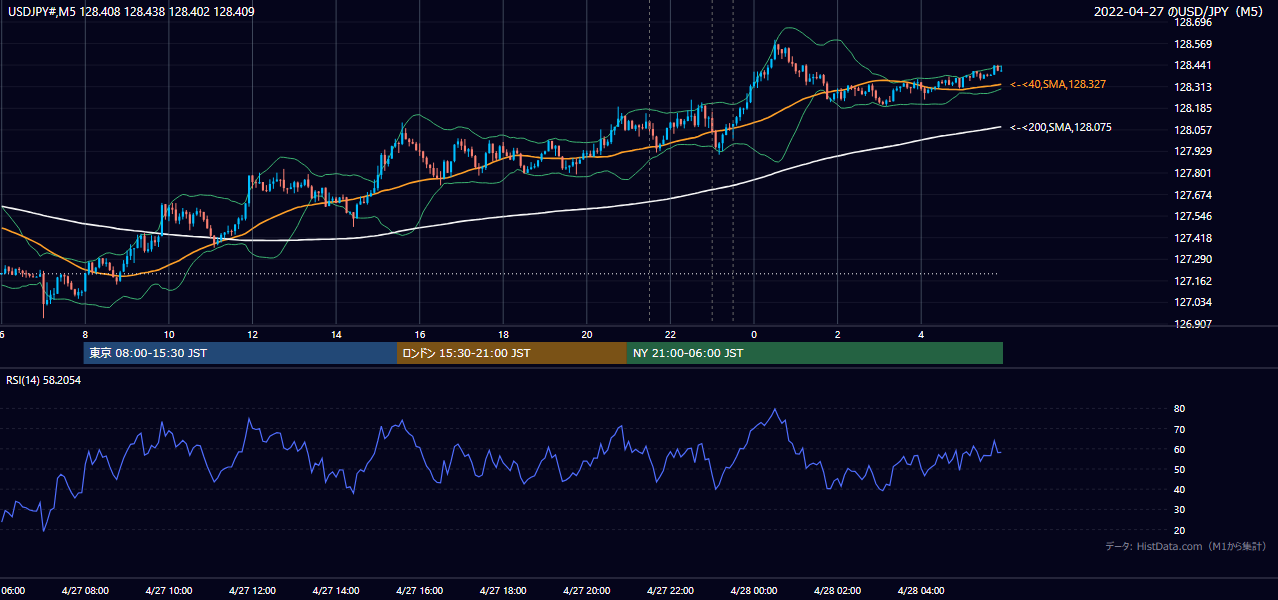This screenshot has height=600, width=1278.
Task: Click the 4/27 08:00 date axis label
Action: pyautogui.click(x=85, y=591)
